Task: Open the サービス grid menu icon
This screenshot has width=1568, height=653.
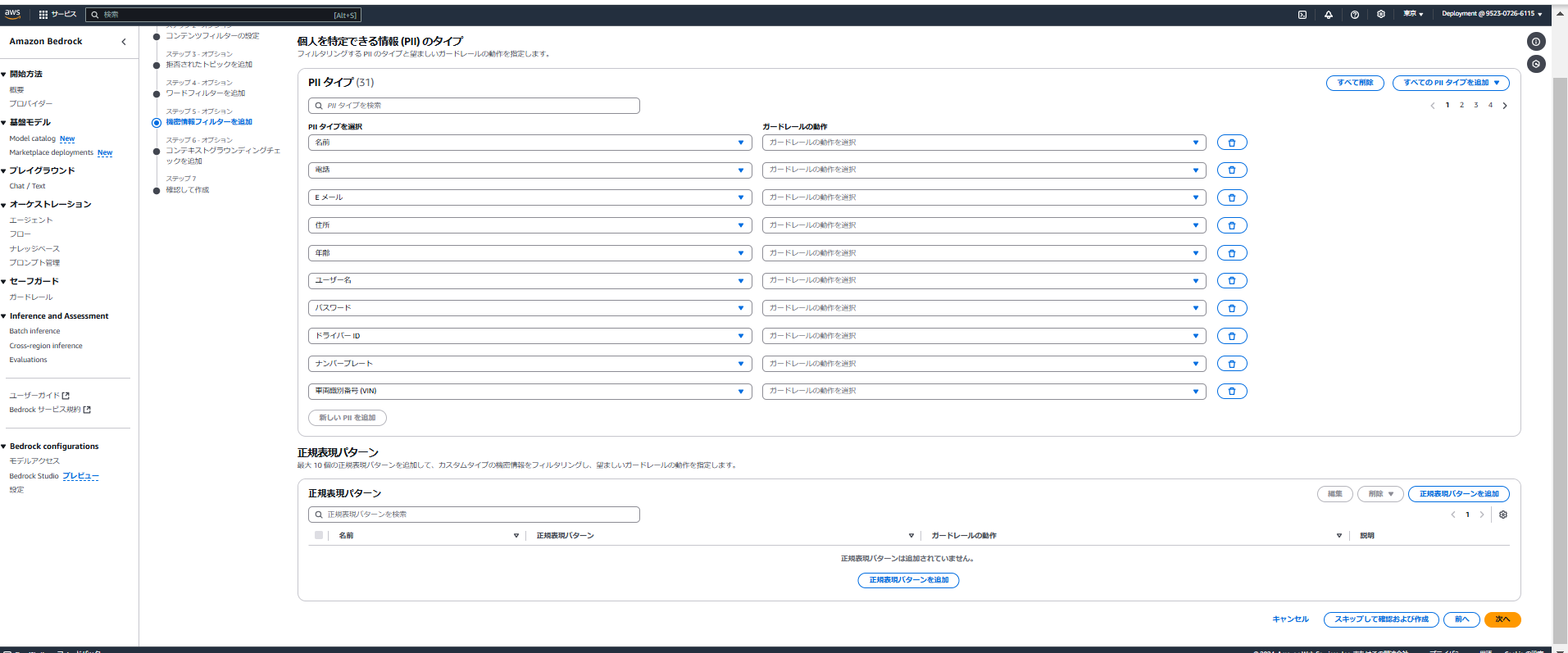Action: (43, 15)
